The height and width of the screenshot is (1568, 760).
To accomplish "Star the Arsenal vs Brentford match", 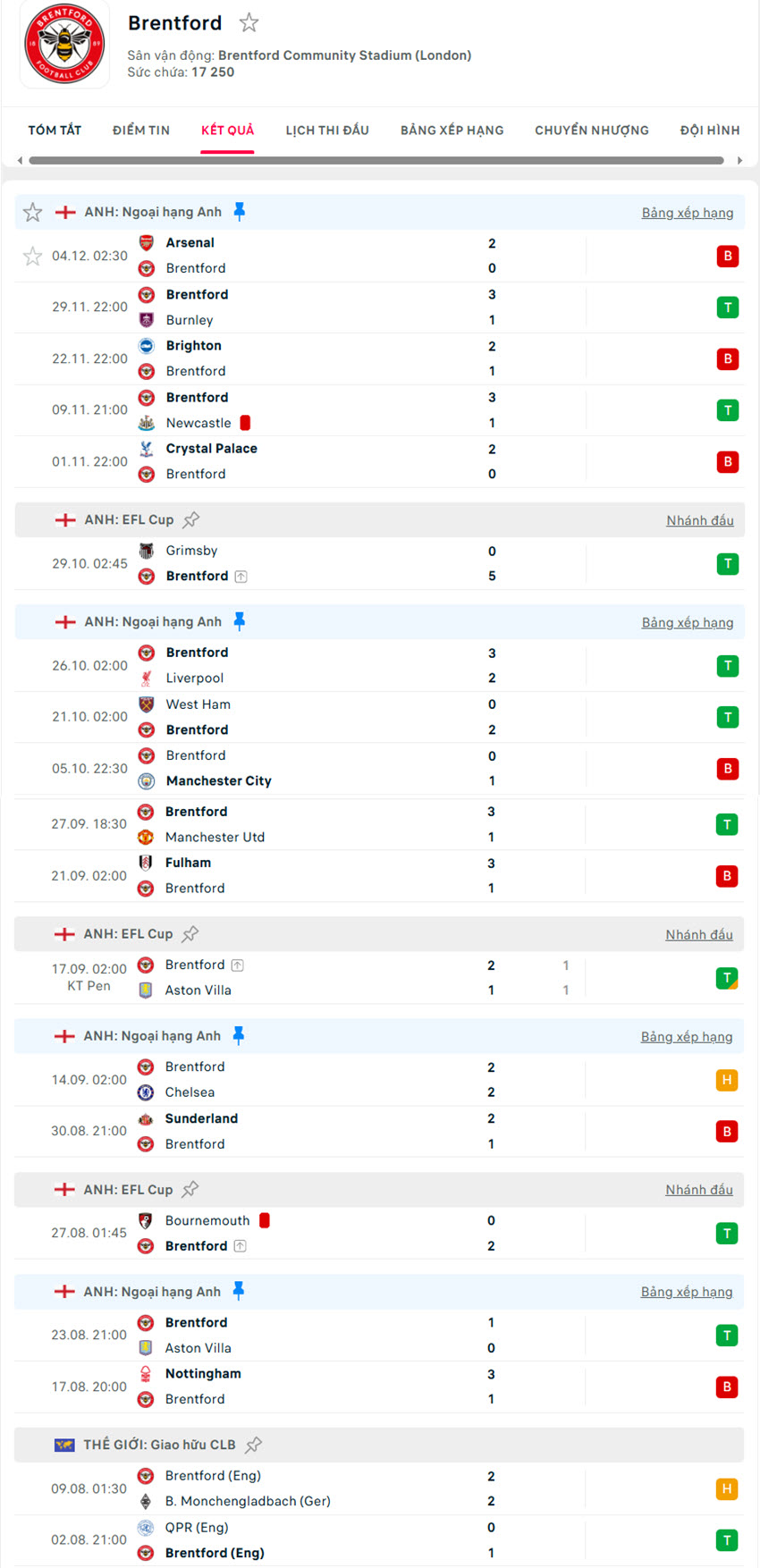I will pos(32,256).
